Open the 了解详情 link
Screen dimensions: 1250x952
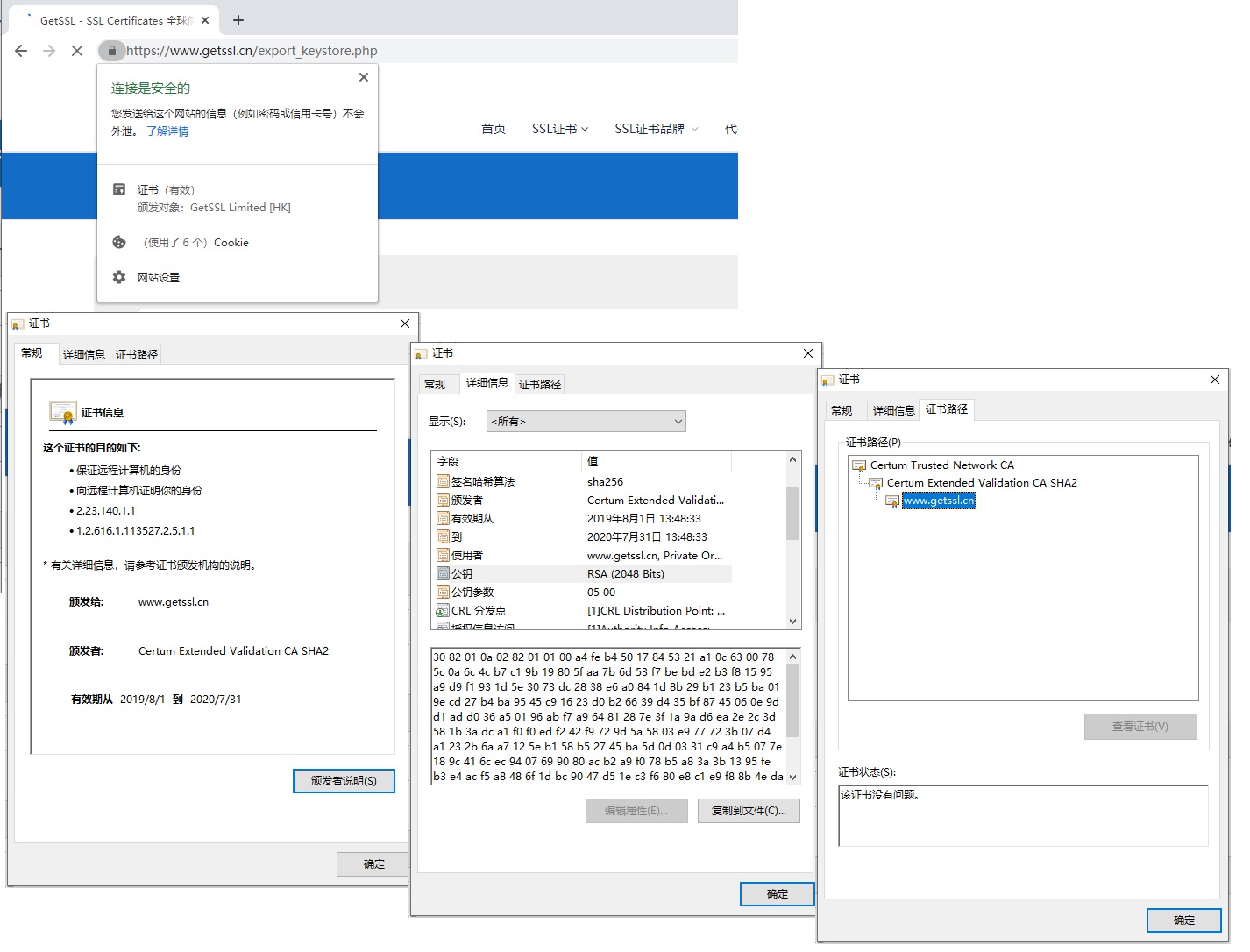click(x=167, y=131)
